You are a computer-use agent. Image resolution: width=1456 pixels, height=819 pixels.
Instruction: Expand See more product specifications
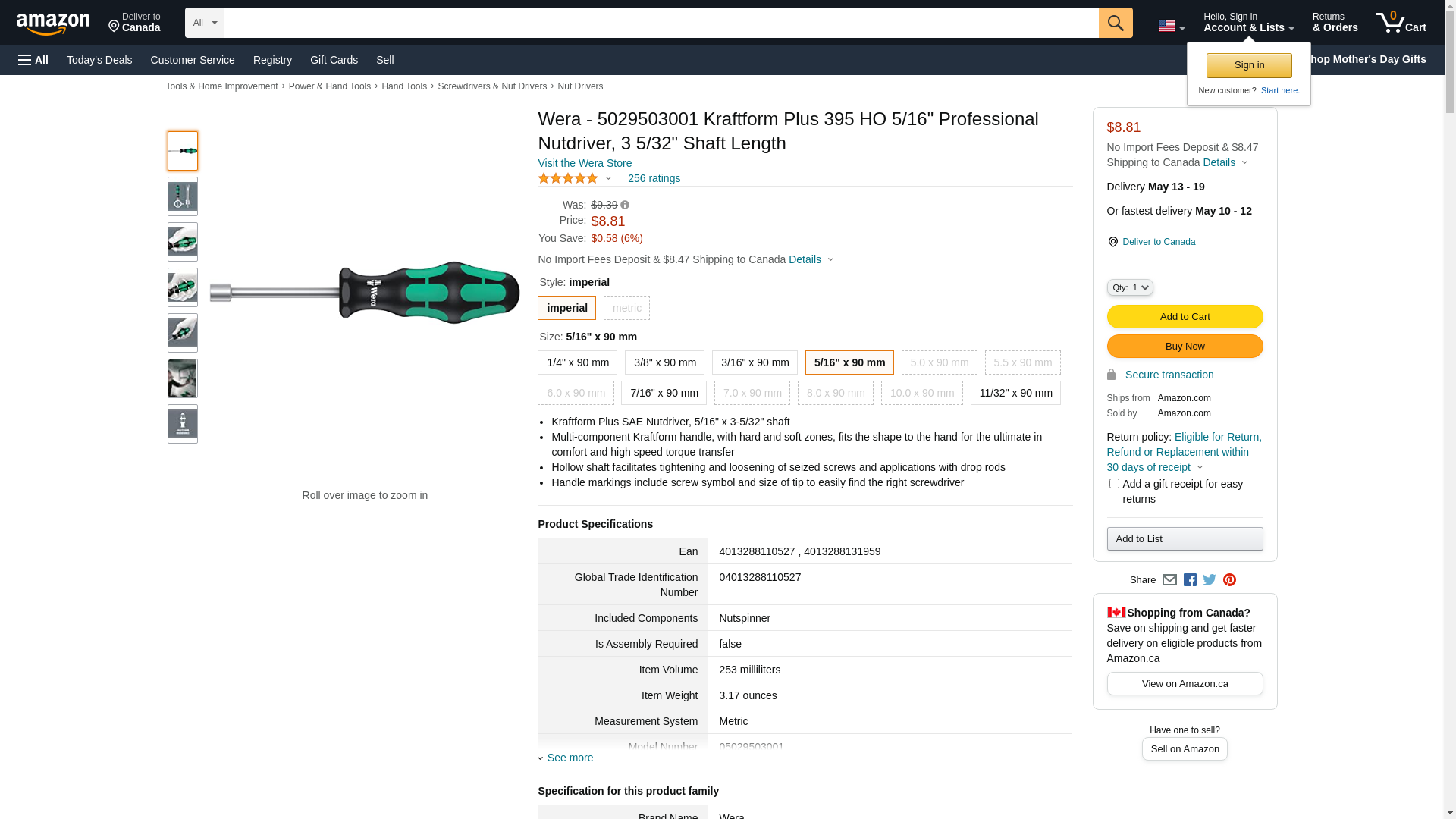tap(570, 758)
